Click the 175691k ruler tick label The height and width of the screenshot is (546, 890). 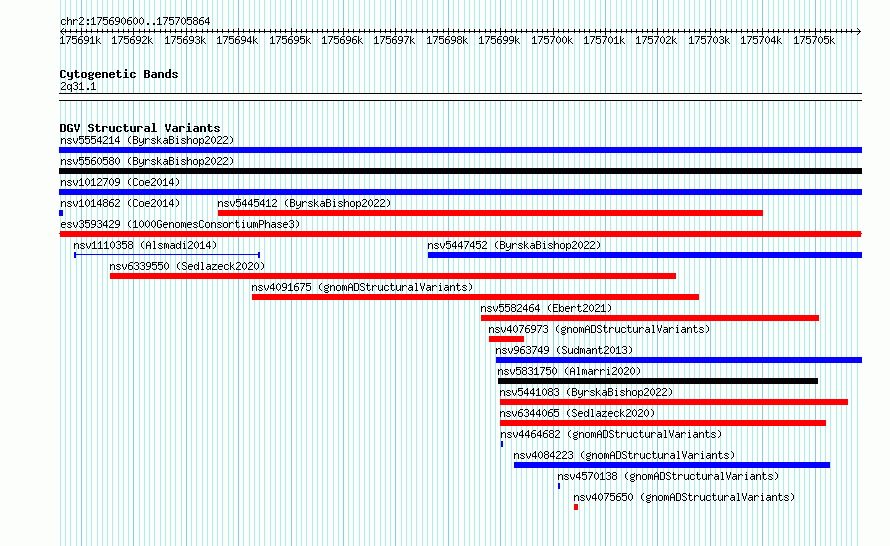tap(81, 40)
